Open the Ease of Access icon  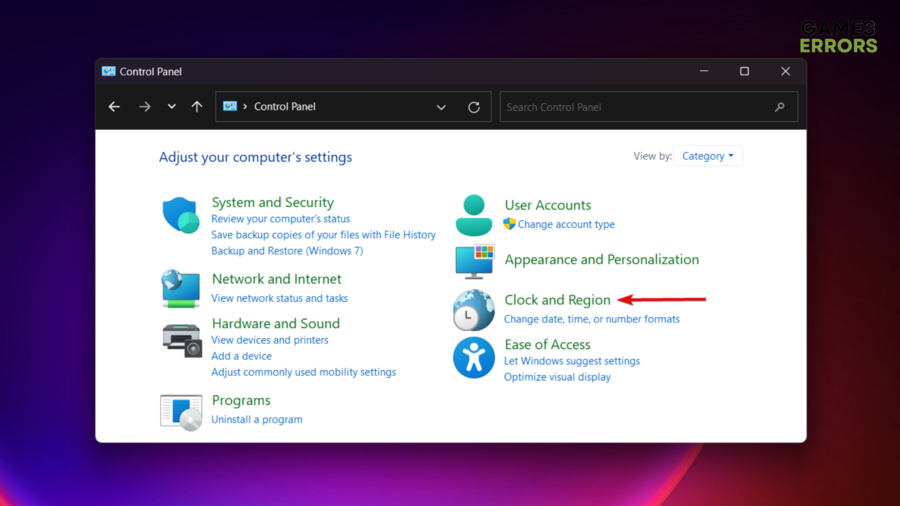pyautogui.click(x=474, y=357)
